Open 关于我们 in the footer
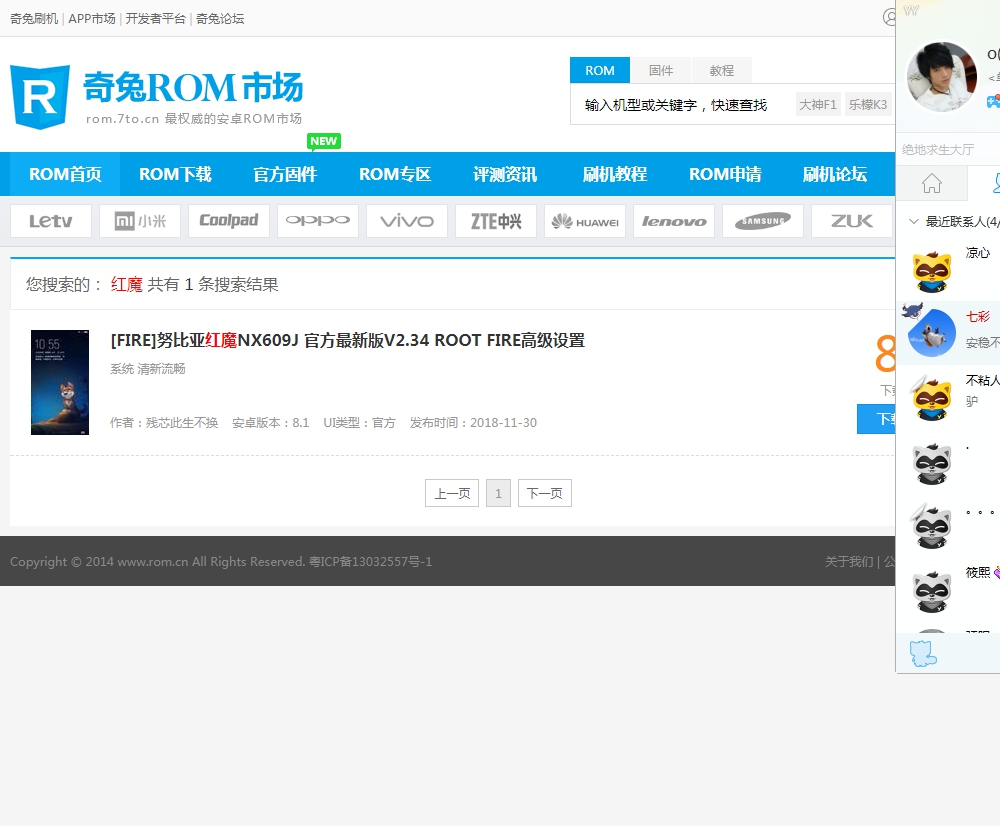 coord(849,562)
